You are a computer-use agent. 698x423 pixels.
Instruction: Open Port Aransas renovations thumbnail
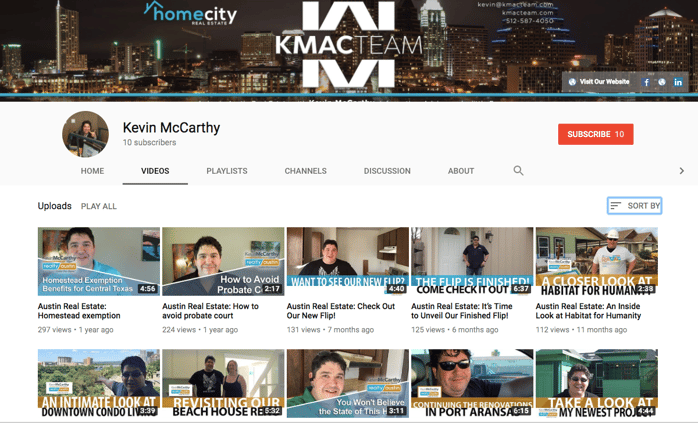(x=472, y=383)
